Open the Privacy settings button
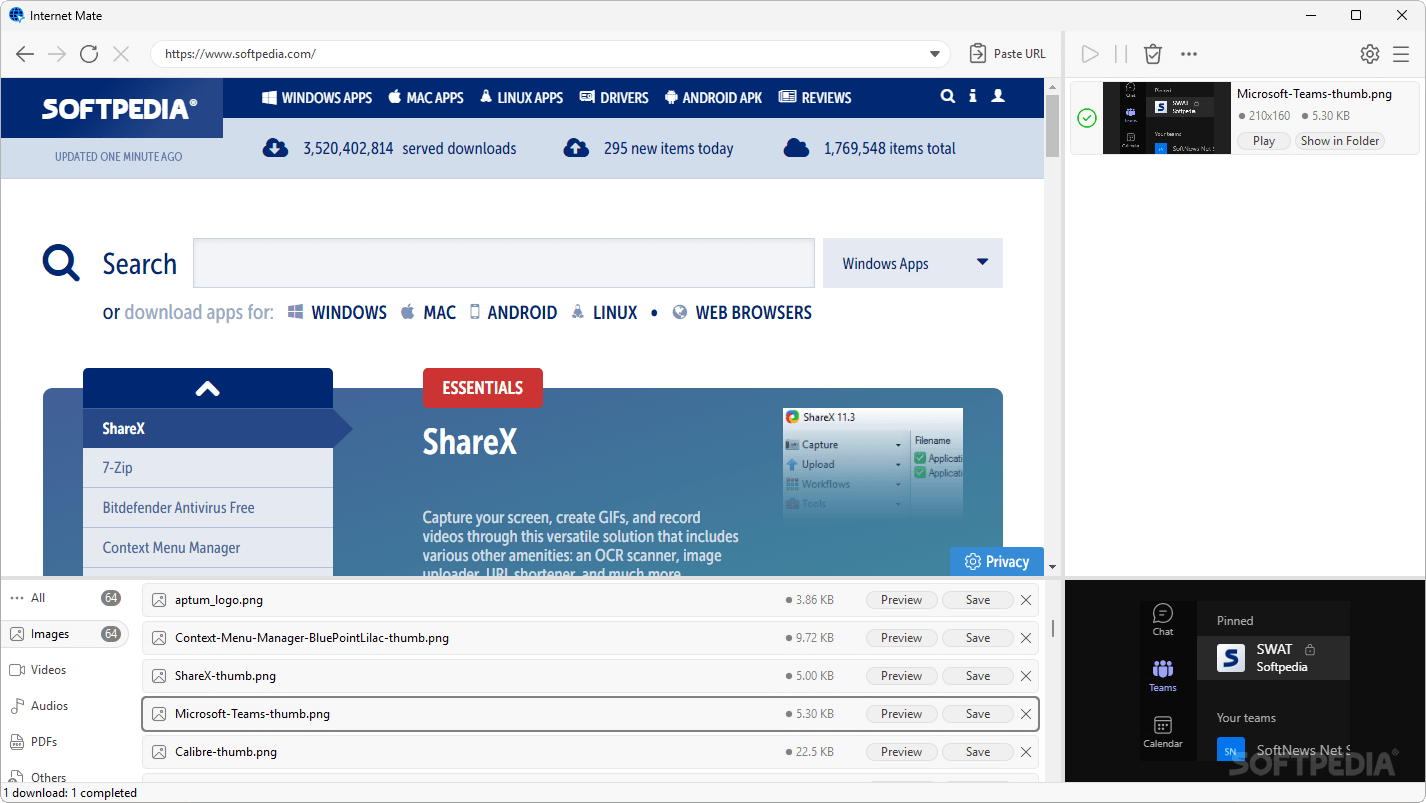This screenshot has height=803, width=1426. pos(997,562)
